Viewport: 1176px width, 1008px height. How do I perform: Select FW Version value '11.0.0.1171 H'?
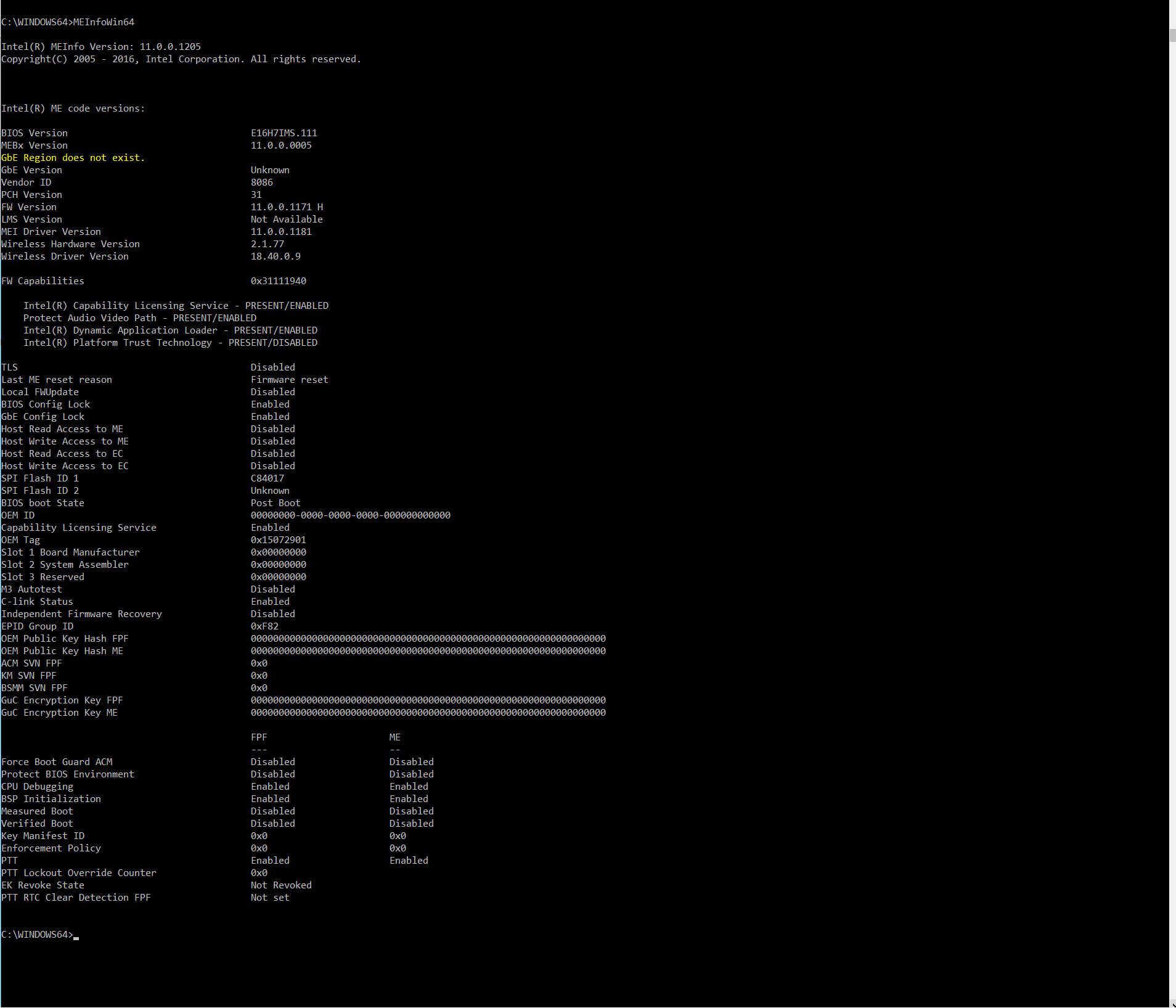[287, 207]
